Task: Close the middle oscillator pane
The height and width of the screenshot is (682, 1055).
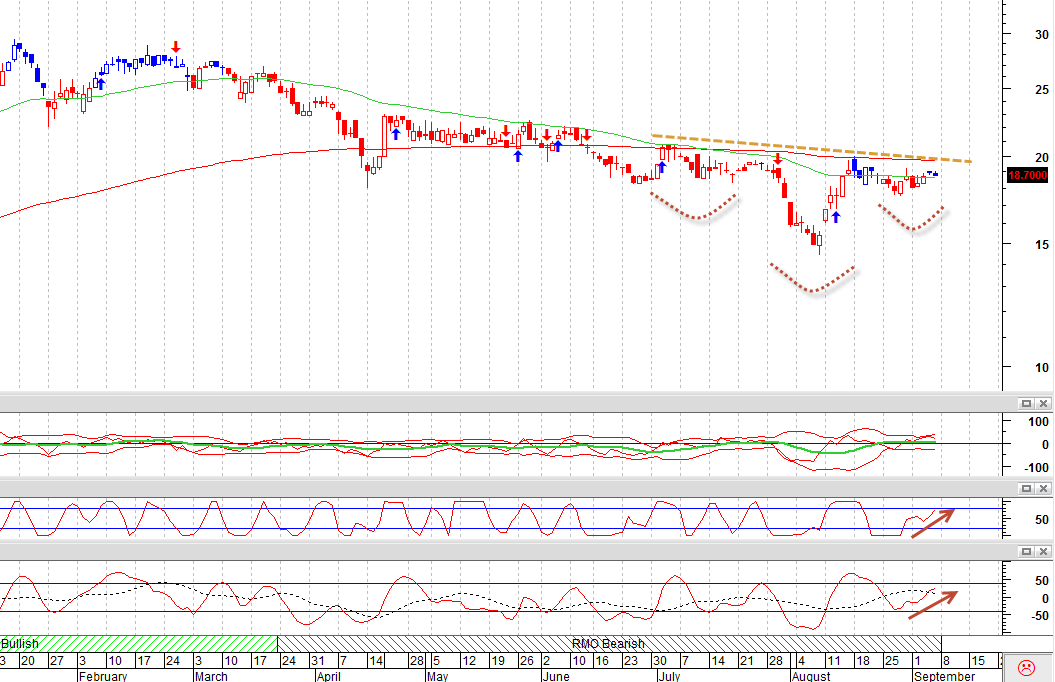Action: [x=1044, y=488]
